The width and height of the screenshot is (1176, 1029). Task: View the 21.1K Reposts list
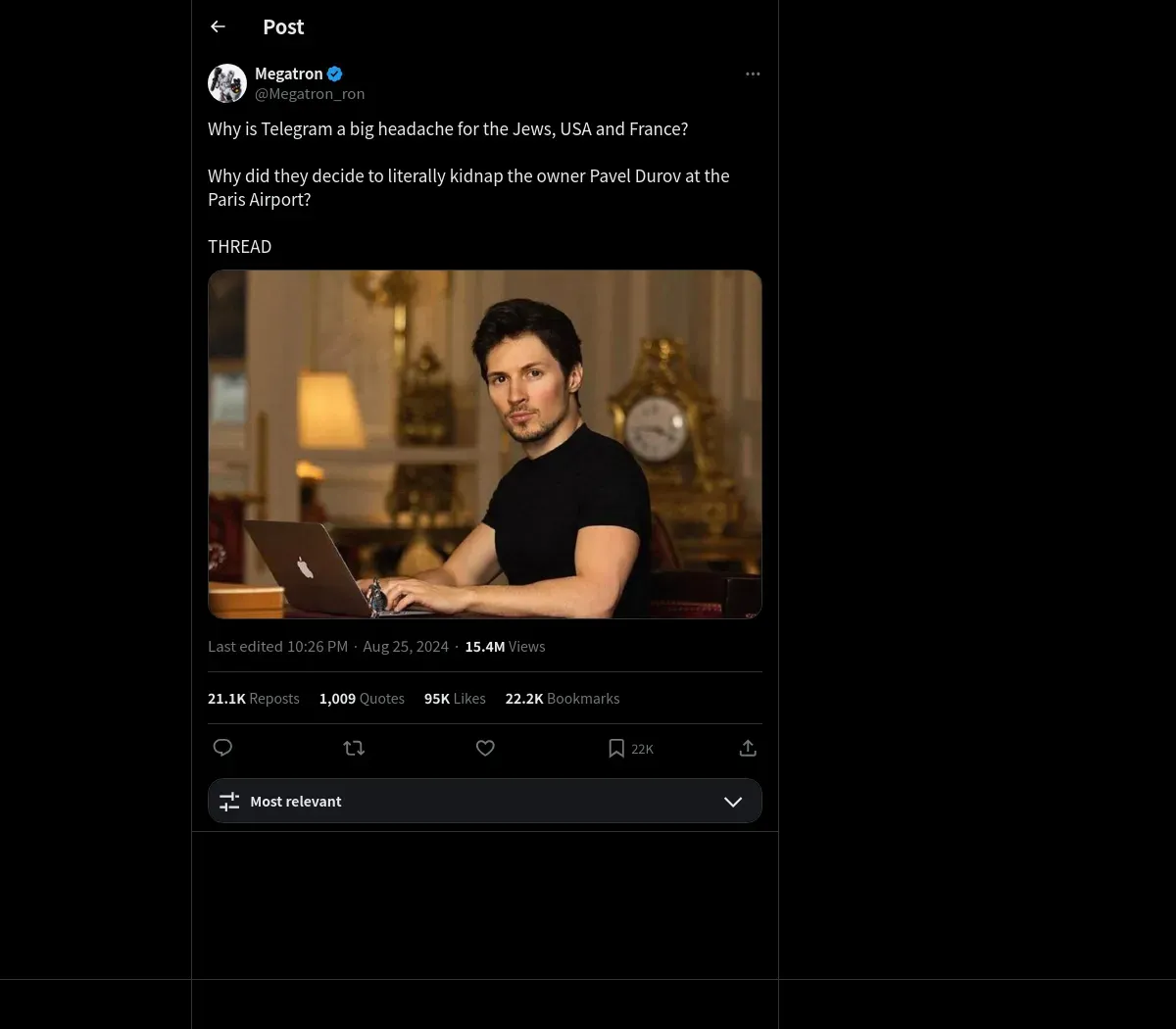click(x=254, y=699)
